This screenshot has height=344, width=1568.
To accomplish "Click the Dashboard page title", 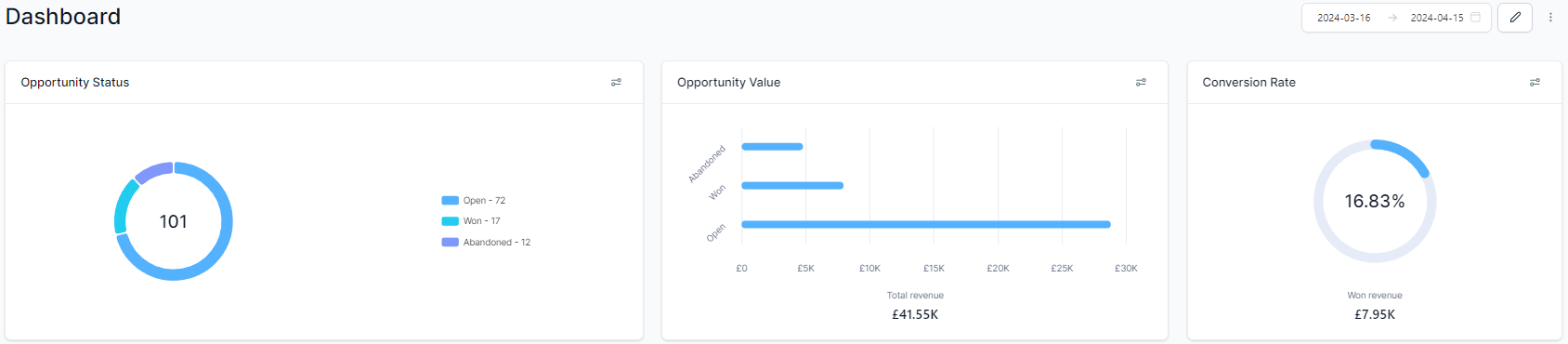I will [x=63, y=17].
